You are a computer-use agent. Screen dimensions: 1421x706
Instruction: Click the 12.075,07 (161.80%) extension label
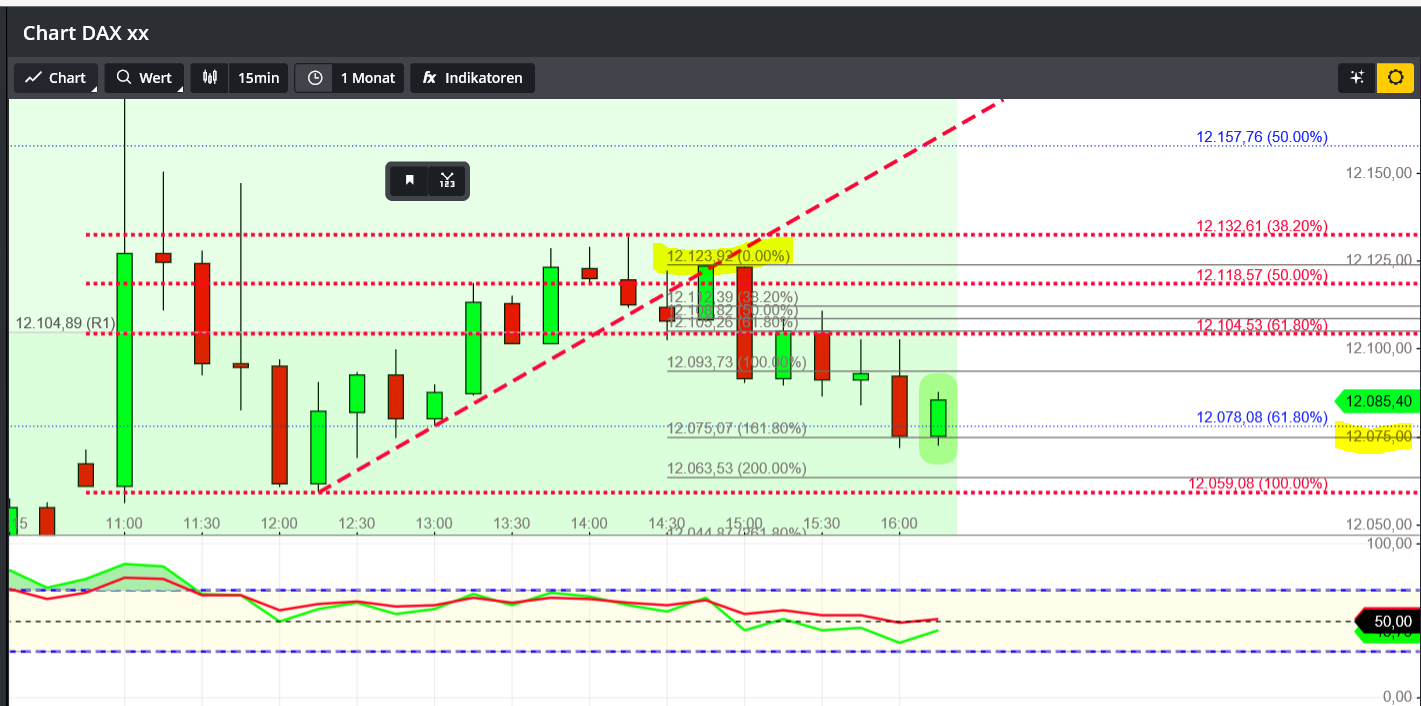[x=736, y=429]
